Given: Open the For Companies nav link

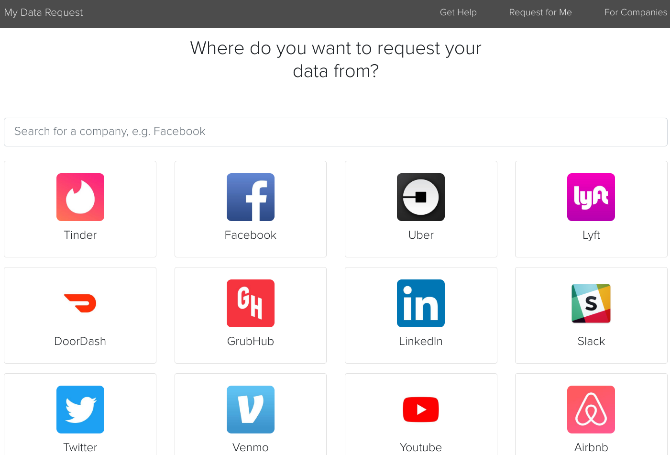Looking at the screenshot, I should pos(635,12).
